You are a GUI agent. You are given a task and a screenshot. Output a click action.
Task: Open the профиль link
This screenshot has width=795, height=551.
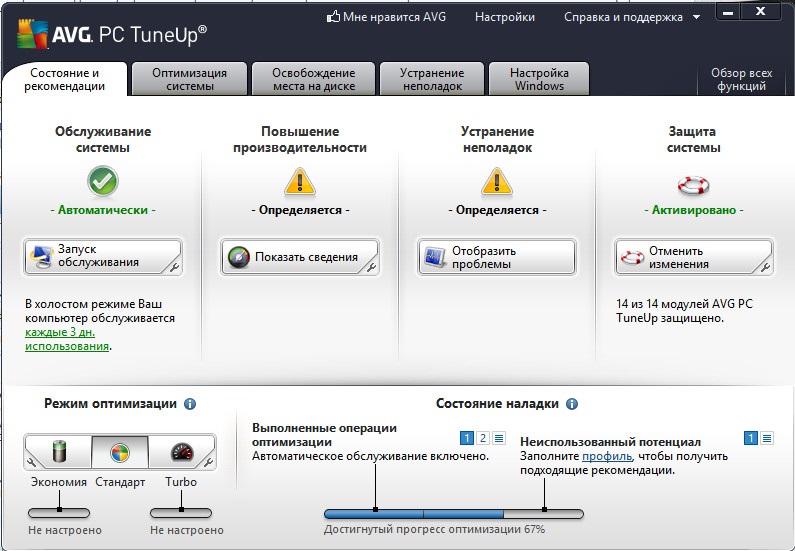click(607, 456)
